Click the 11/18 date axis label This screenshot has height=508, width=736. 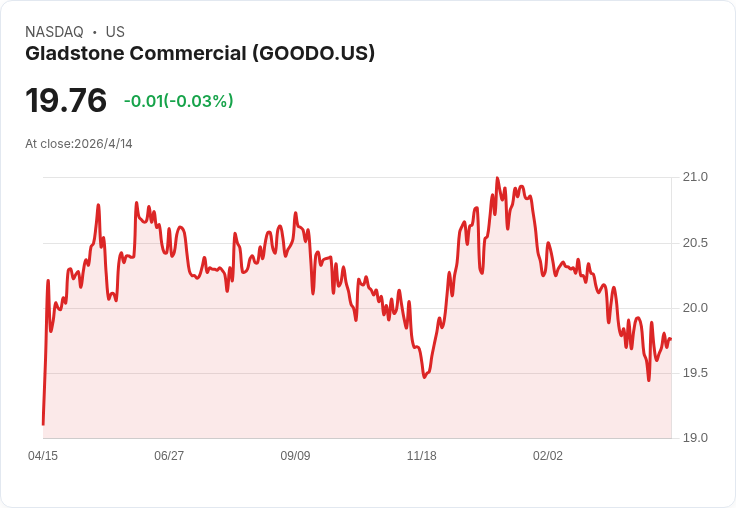click(x=422, y=456)
